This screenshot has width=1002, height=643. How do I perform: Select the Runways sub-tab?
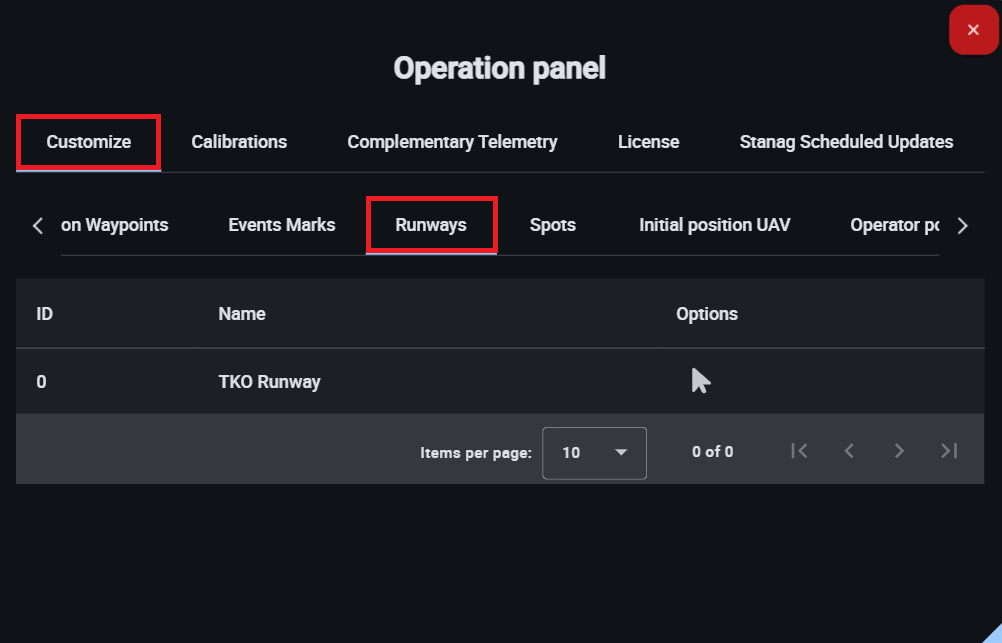(x=431, y=225)
